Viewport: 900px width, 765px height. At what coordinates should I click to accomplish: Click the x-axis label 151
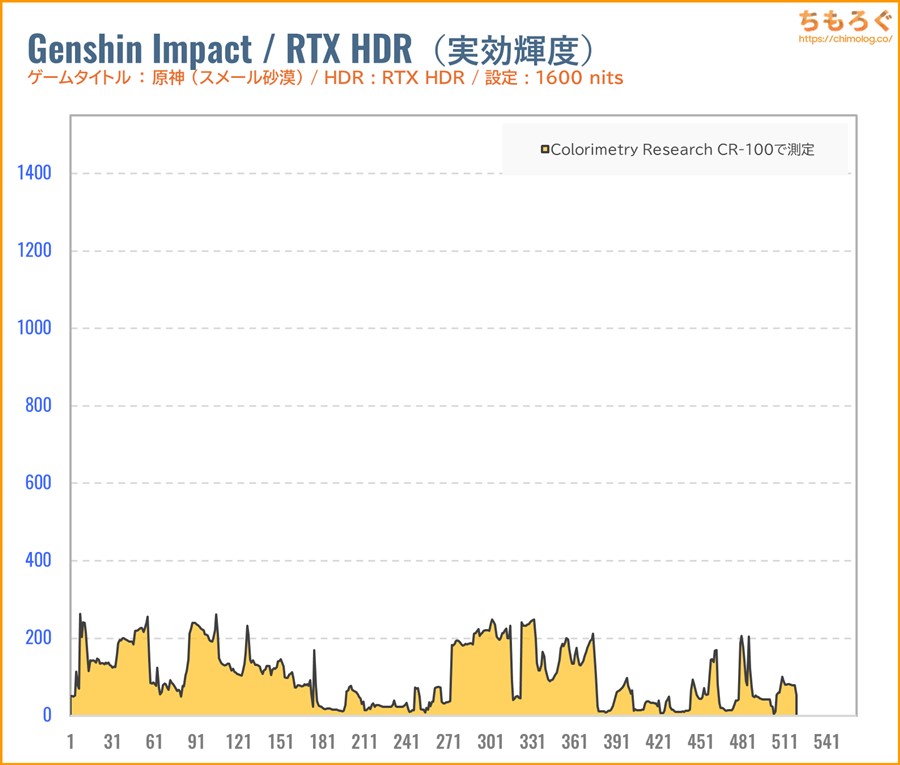(280, 741)
